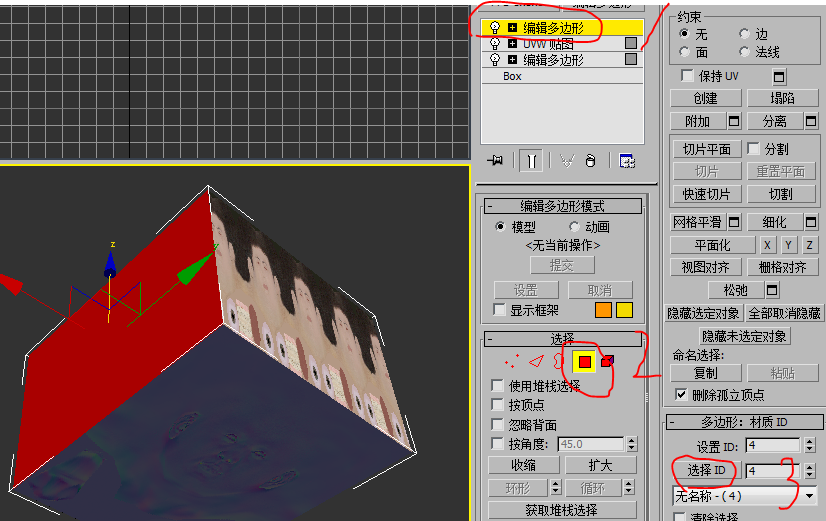This screenshot has height=521, width=826.
Task: Select Vertex sub-object level icon
Action: (x=512, y=361)
